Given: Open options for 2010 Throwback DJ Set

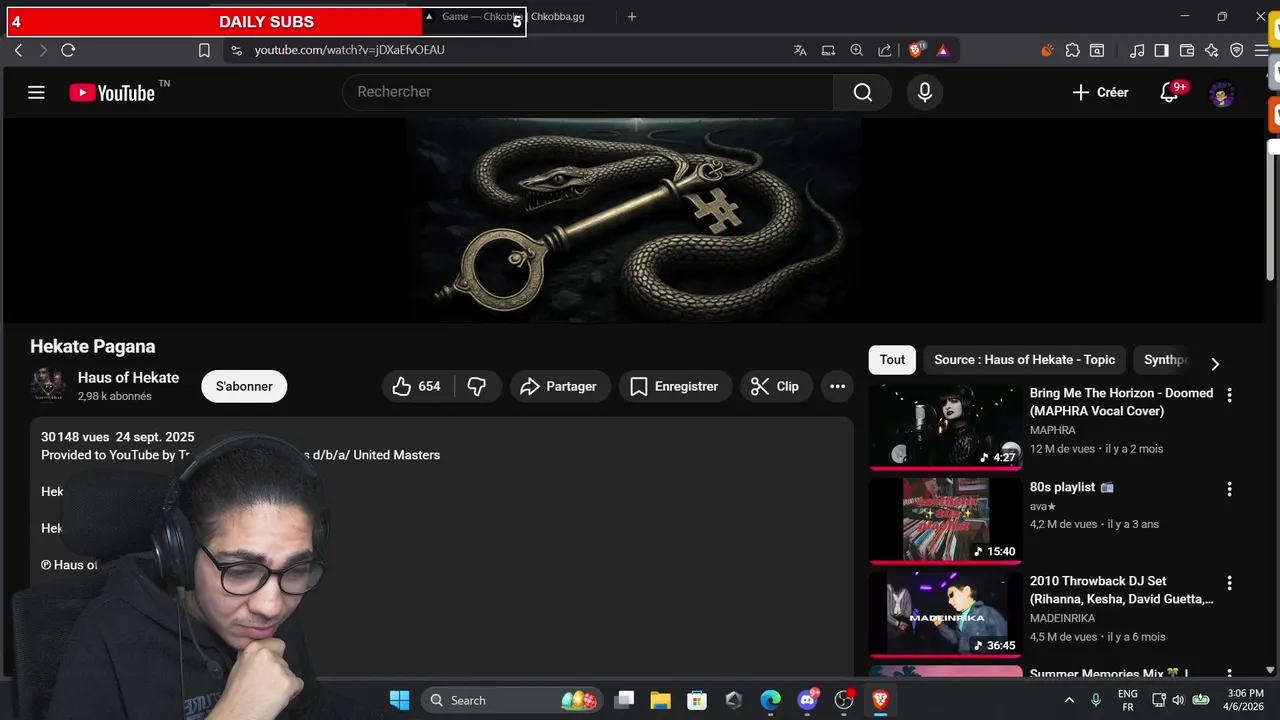Looking at the screenshot, I should click(1229, 583).
